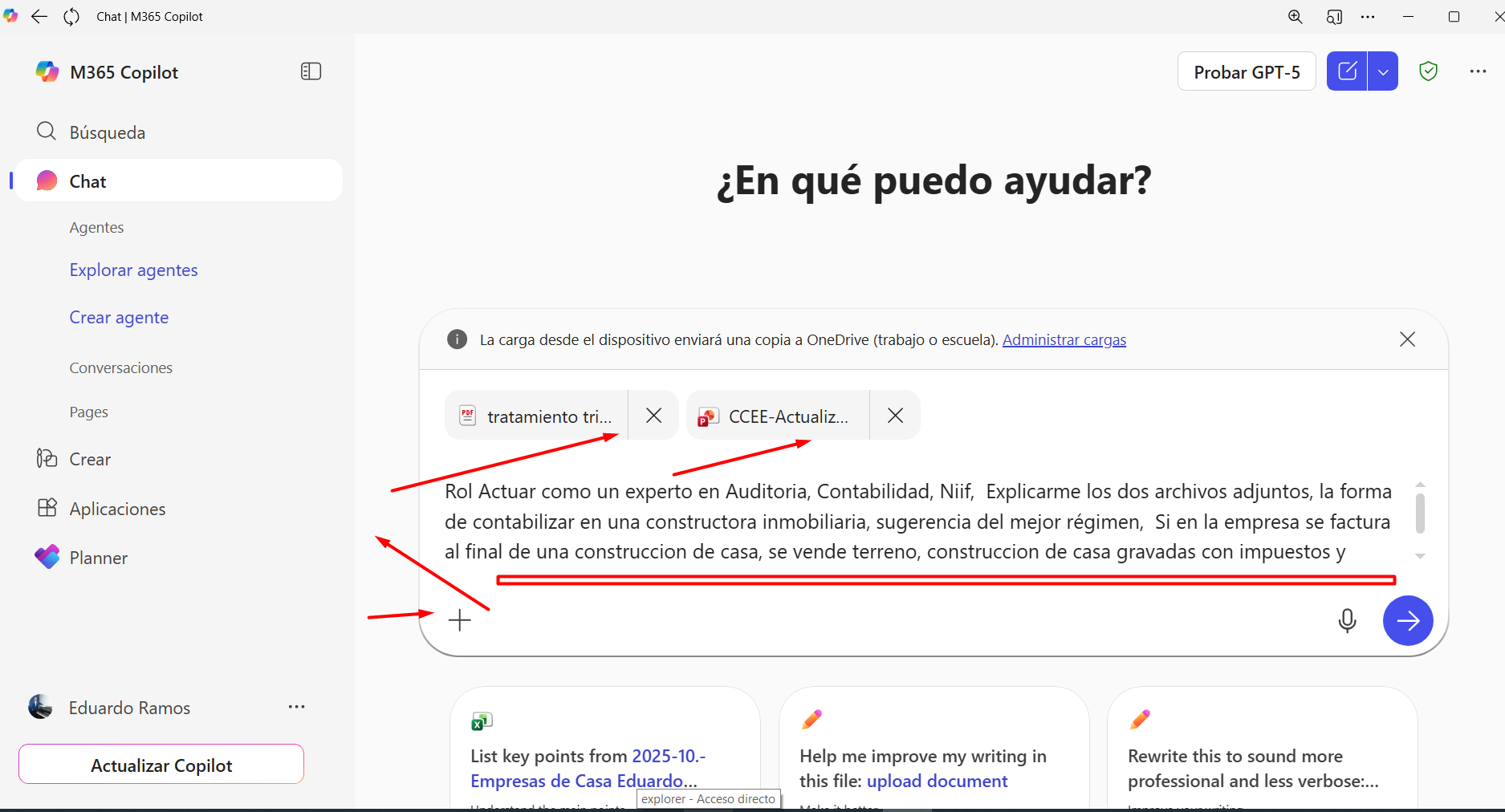
Task: Open the green shield protection icon
Action: click(x=1428, y=71)
